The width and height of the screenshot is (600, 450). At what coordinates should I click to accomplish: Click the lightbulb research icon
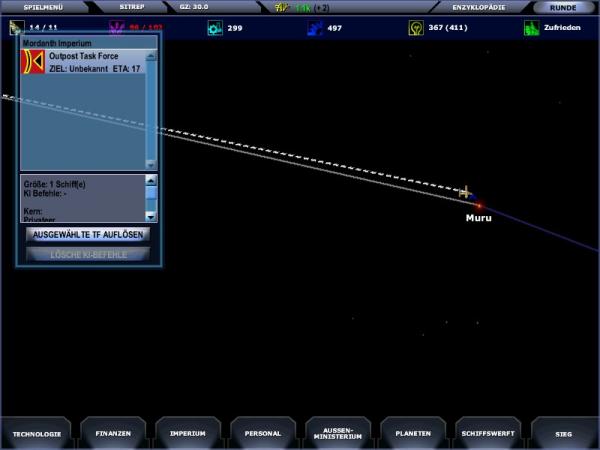[x=416, y=28]
